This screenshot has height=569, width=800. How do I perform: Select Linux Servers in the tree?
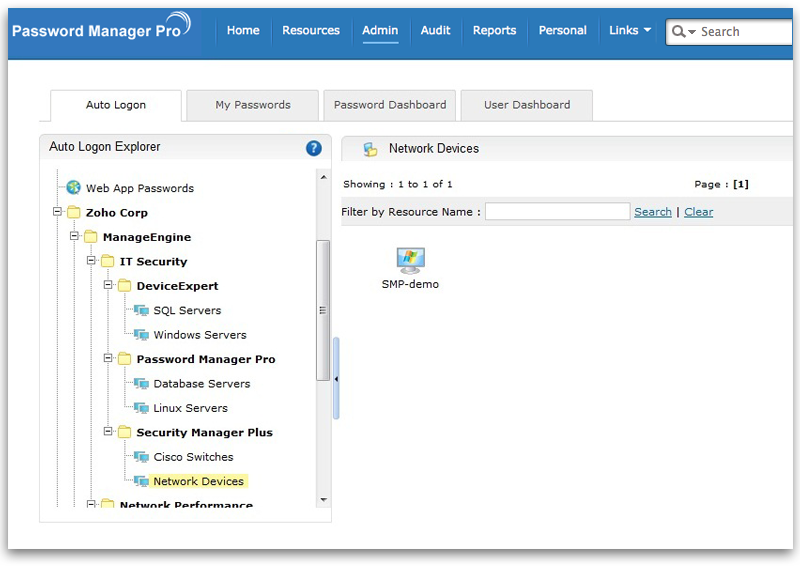click(191, 409)
